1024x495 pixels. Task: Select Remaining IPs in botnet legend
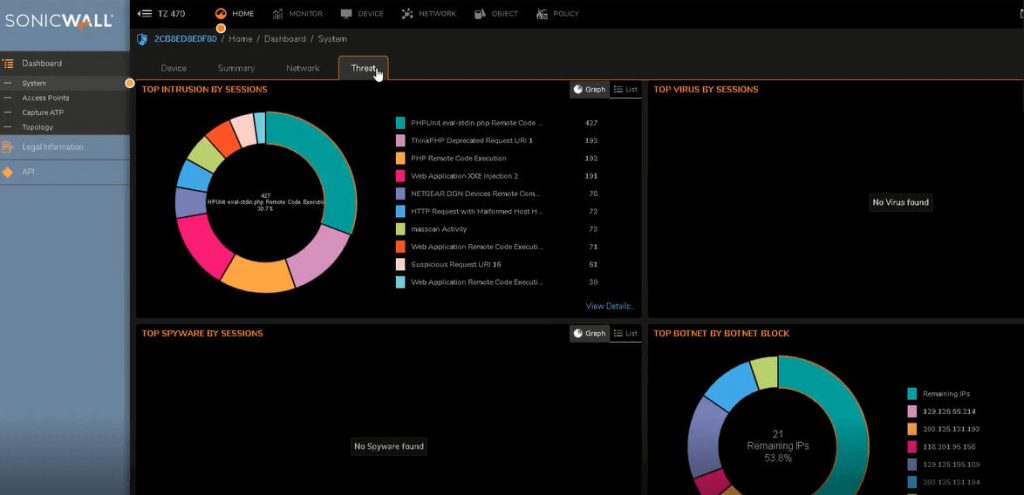click(946, 394)
